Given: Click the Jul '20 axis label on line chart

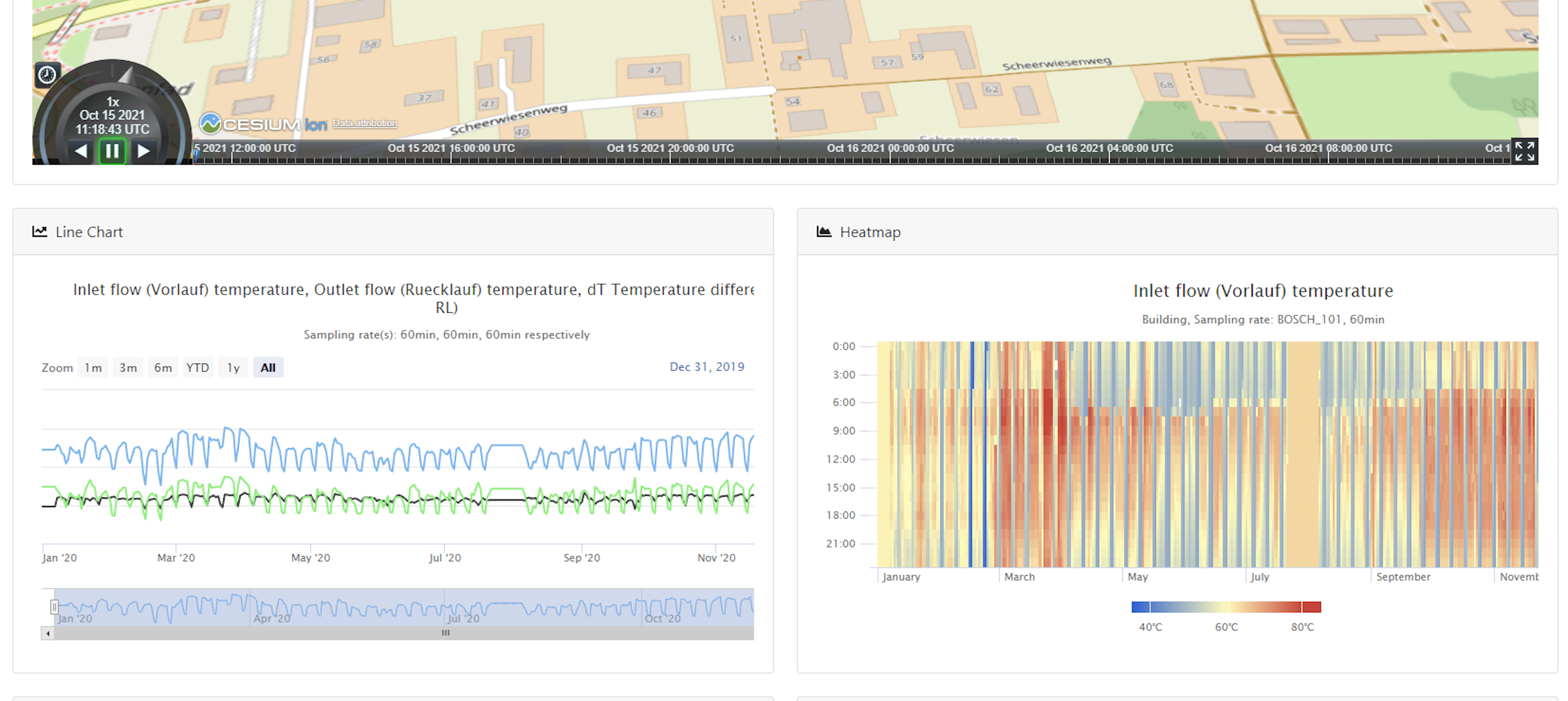Looking at the screenshot, I should click(x=445, y=558).
